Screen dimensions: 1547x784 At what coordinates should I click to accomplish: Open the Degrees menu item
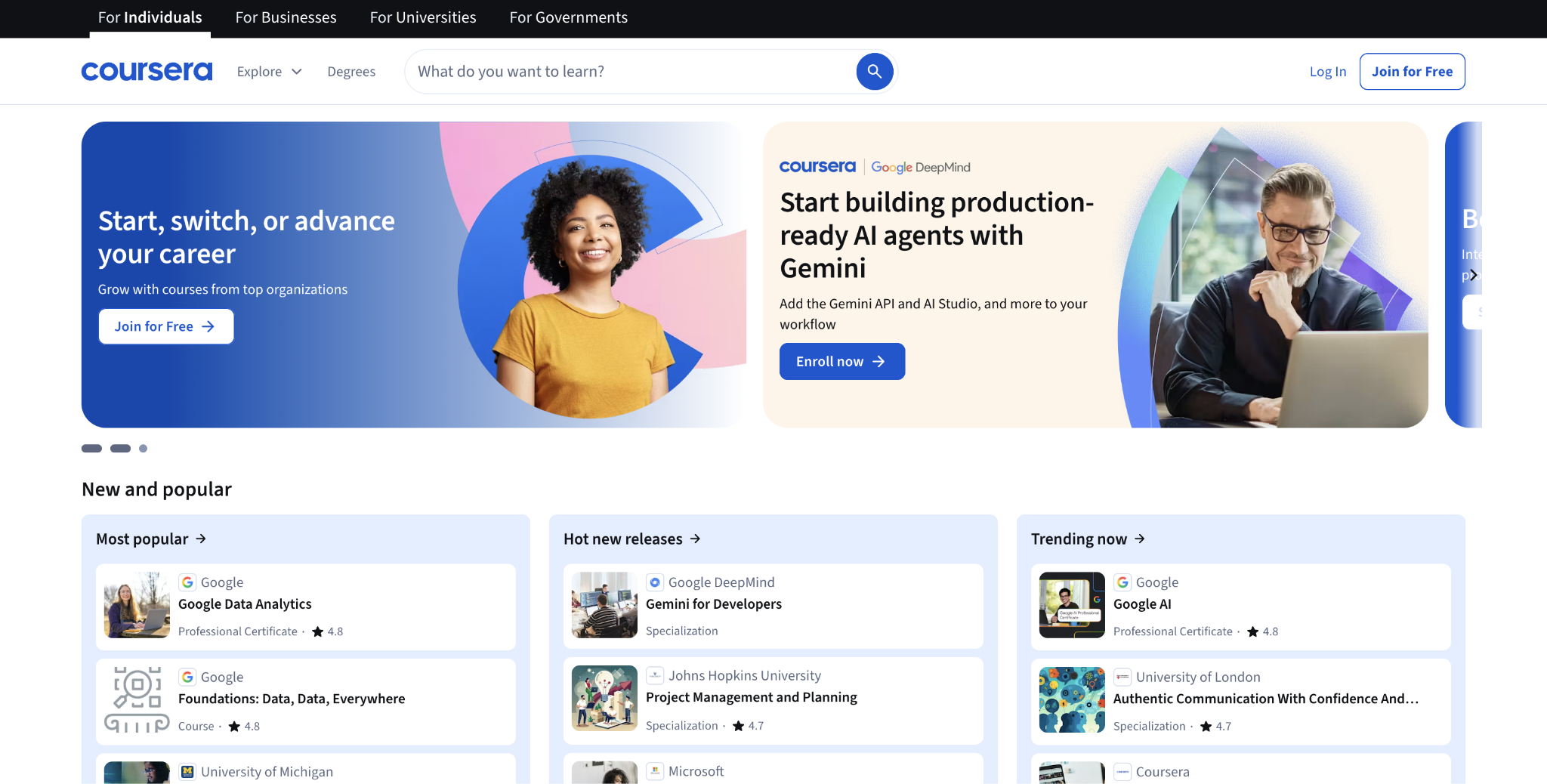pyautogui.click(x=351, y=72)
